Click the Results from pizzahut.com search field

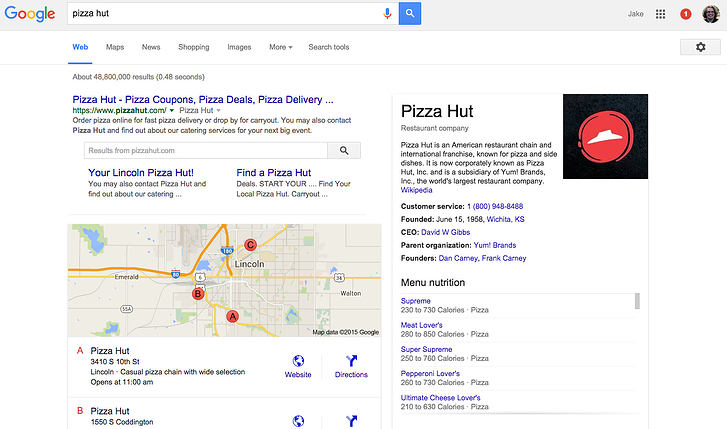[x=206, y=150]
